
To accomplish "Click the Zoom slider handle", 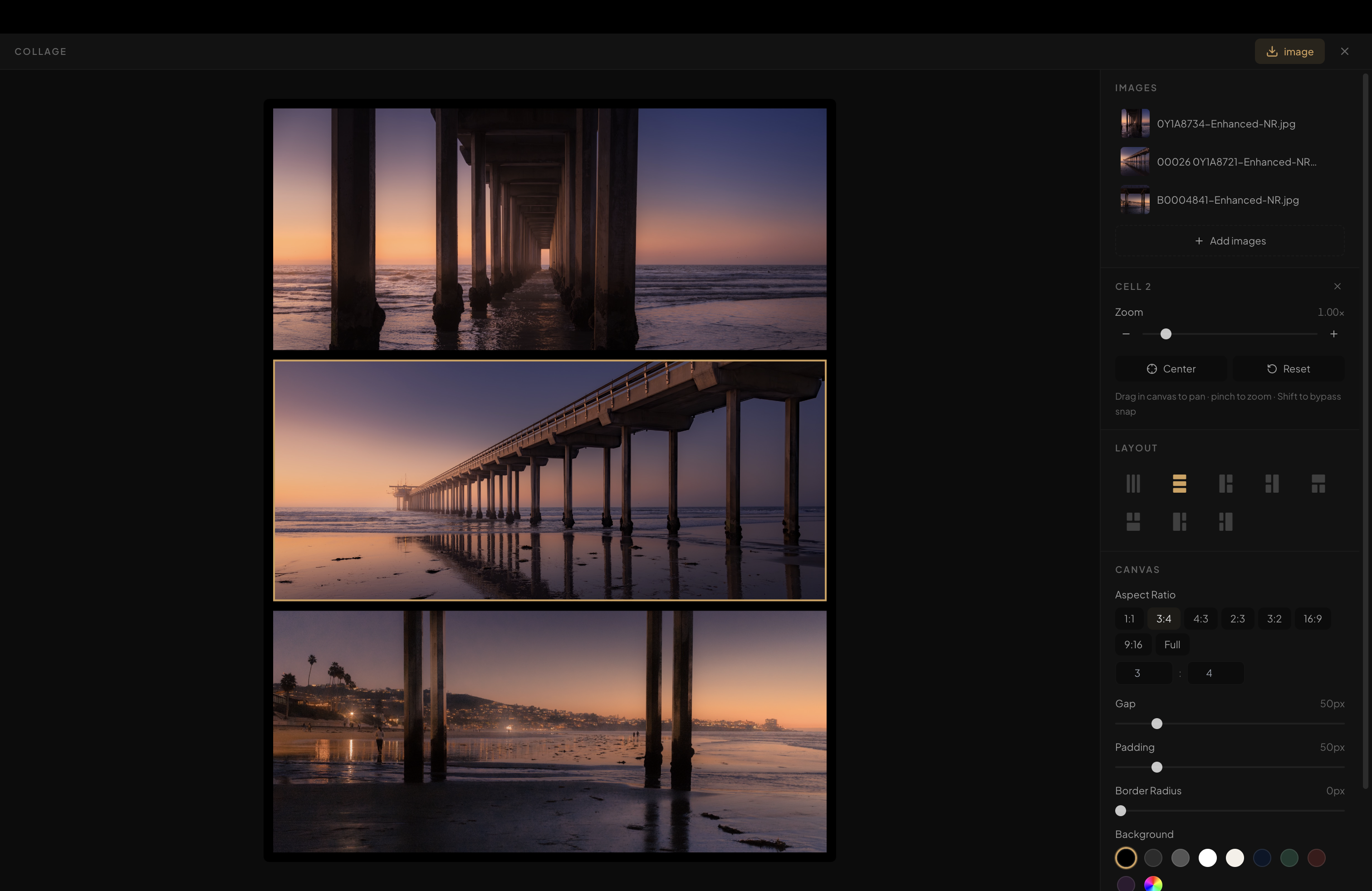I will [x=1166, y=334].
